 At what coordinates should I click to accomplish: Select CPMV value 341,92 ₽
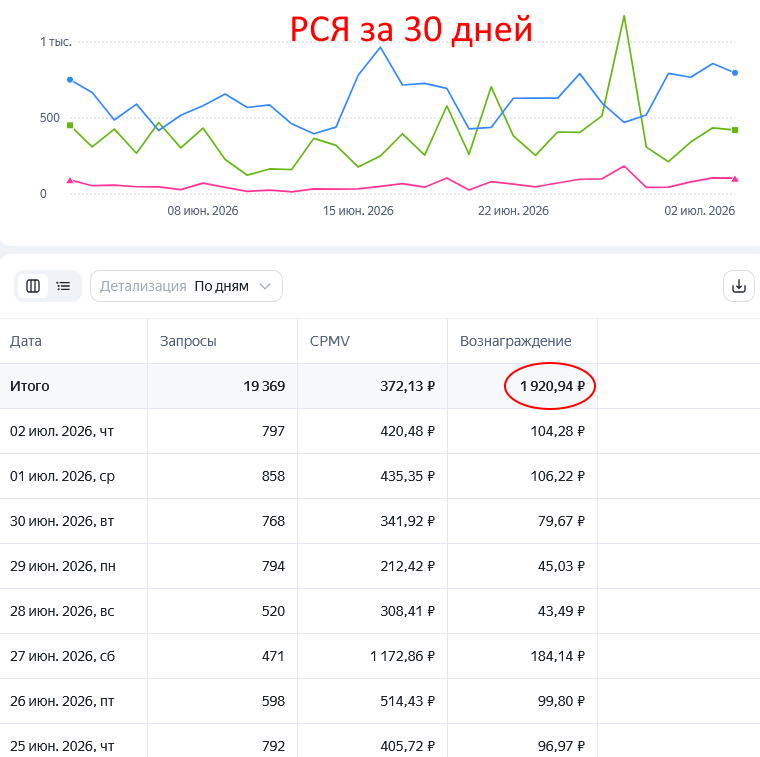tap(407, 521)
